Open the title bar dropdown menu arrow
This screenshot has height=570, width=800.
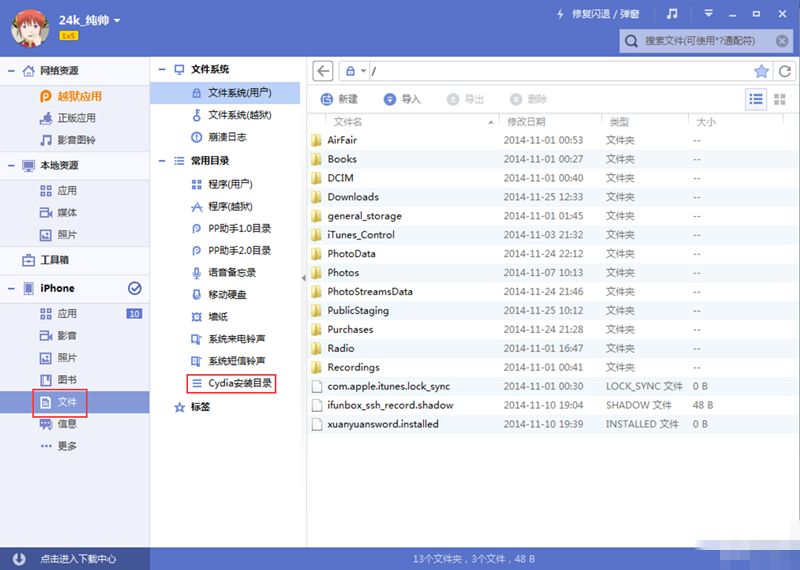tap(708, 14)
